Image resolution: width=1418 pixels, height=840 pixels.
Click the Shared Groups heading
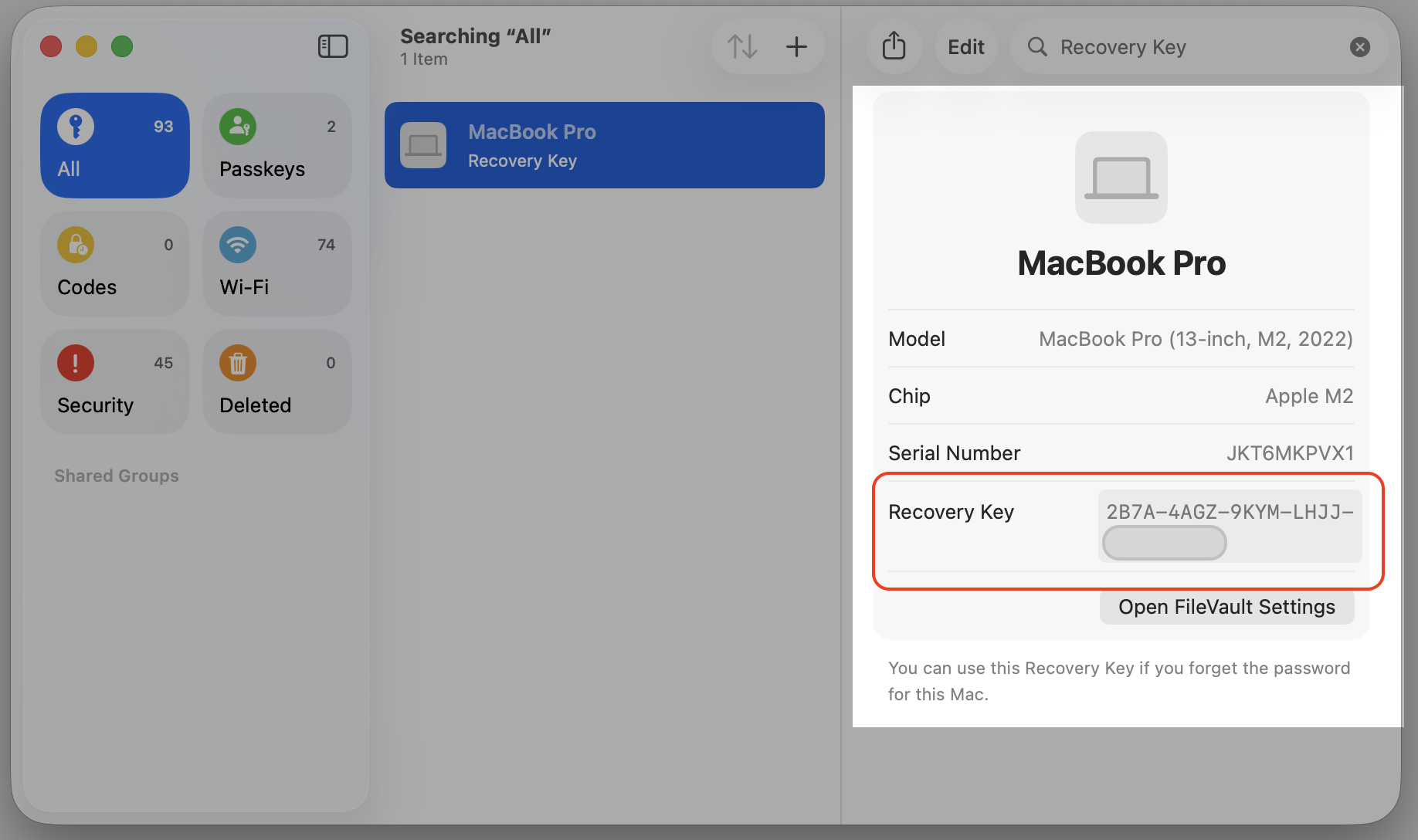(117, 476)
